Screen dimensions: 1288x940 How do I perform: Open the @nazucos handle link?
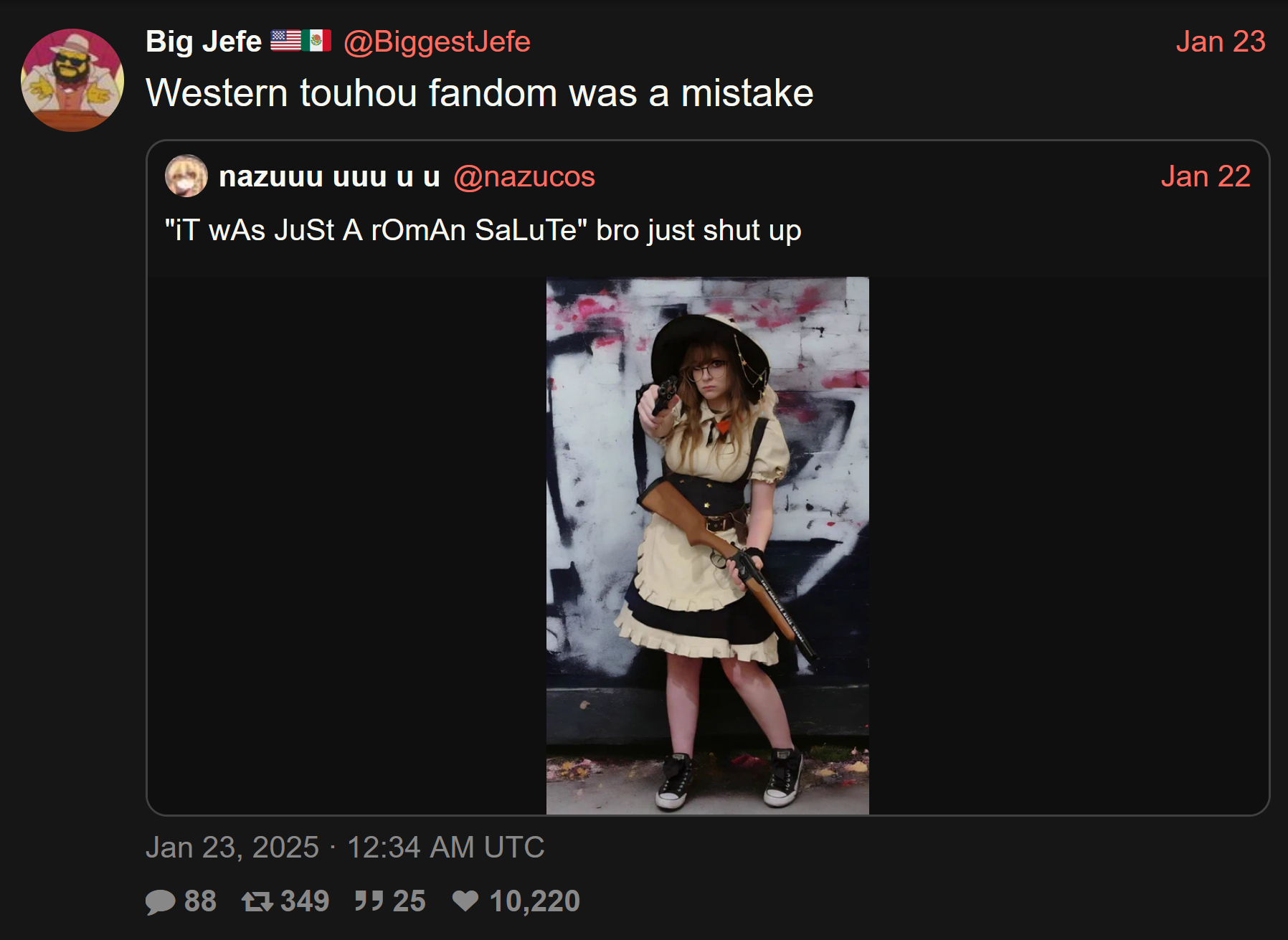point(524,176)
